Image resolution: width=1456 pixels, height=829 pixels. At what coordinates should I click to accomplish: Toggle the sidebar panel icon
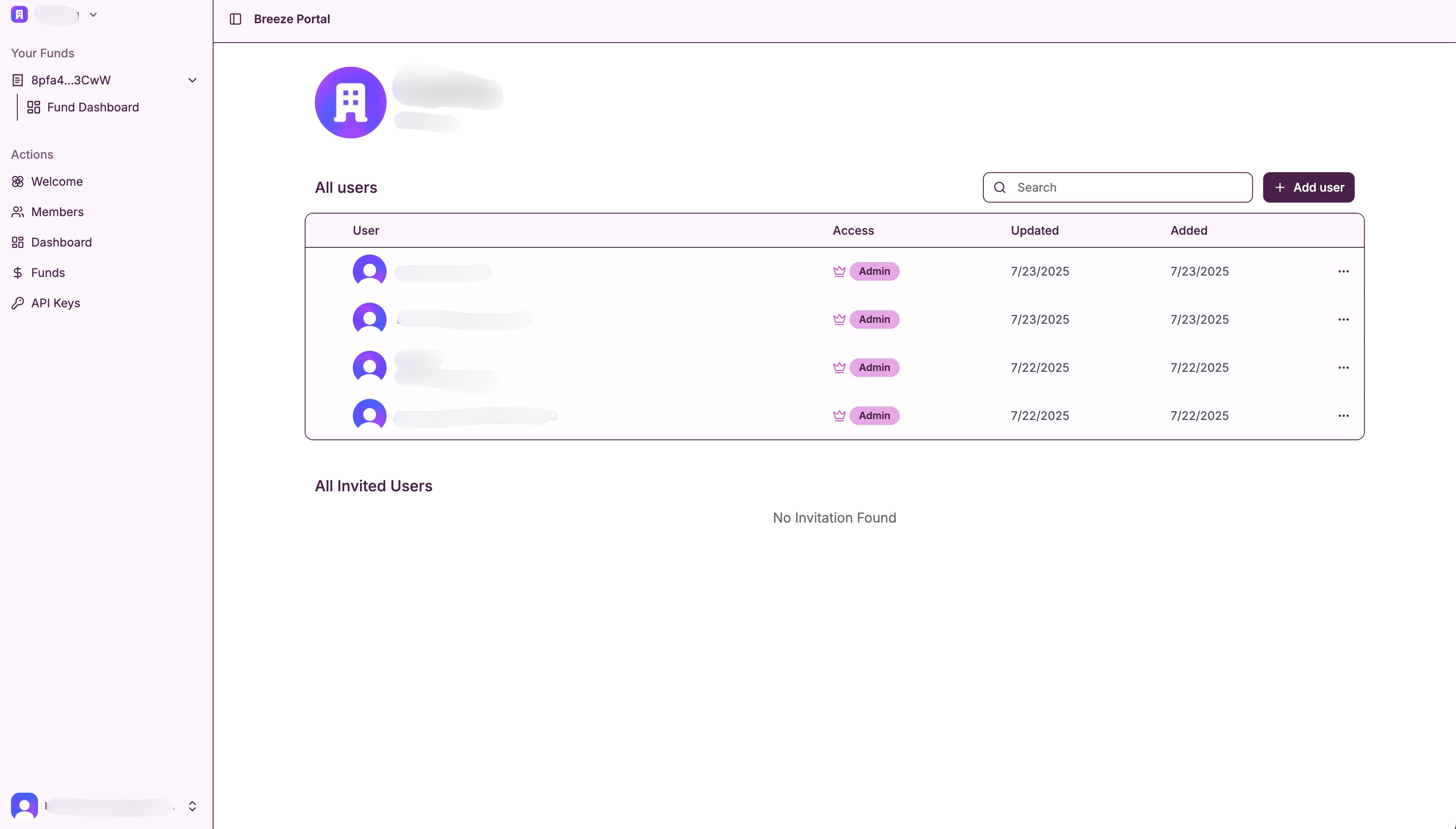[x=235, y=18]
